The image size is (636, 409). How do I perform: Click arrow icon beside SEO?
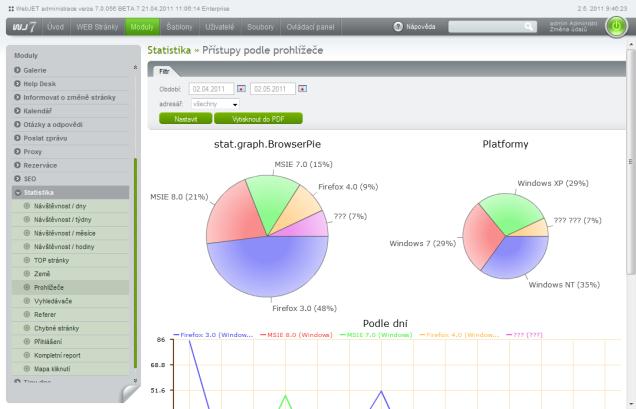click(17, 179)
